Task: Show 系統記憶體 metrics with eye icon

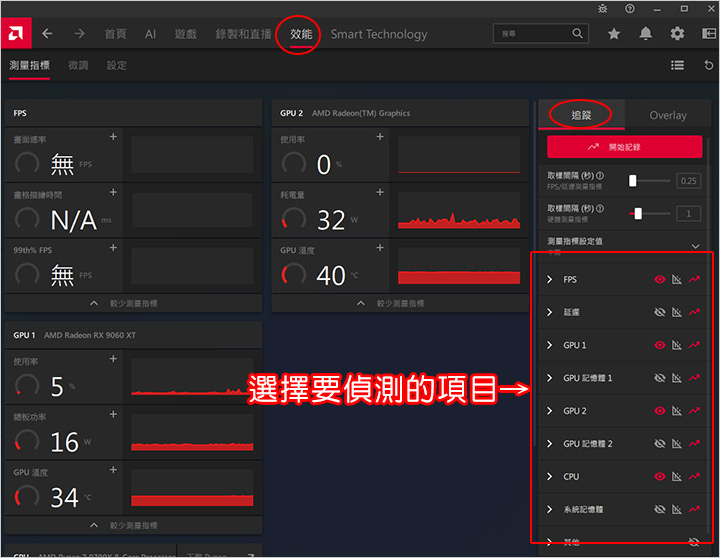Action: click(x=660, y=509)
